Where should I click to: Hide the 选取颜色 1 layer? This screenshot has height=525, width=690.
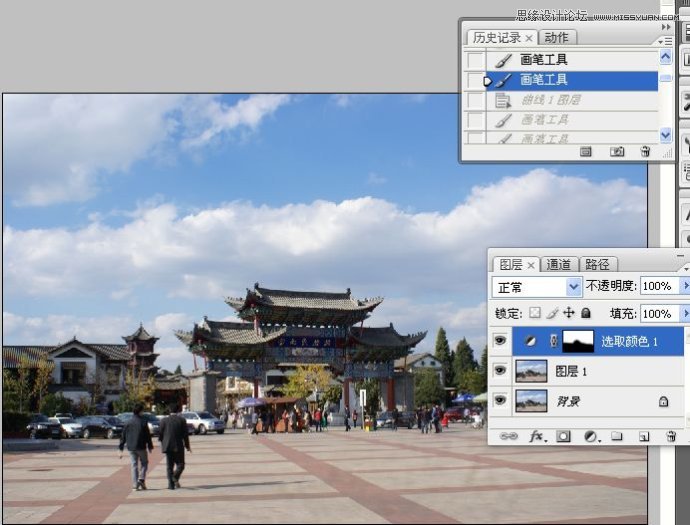pos(499,341)
